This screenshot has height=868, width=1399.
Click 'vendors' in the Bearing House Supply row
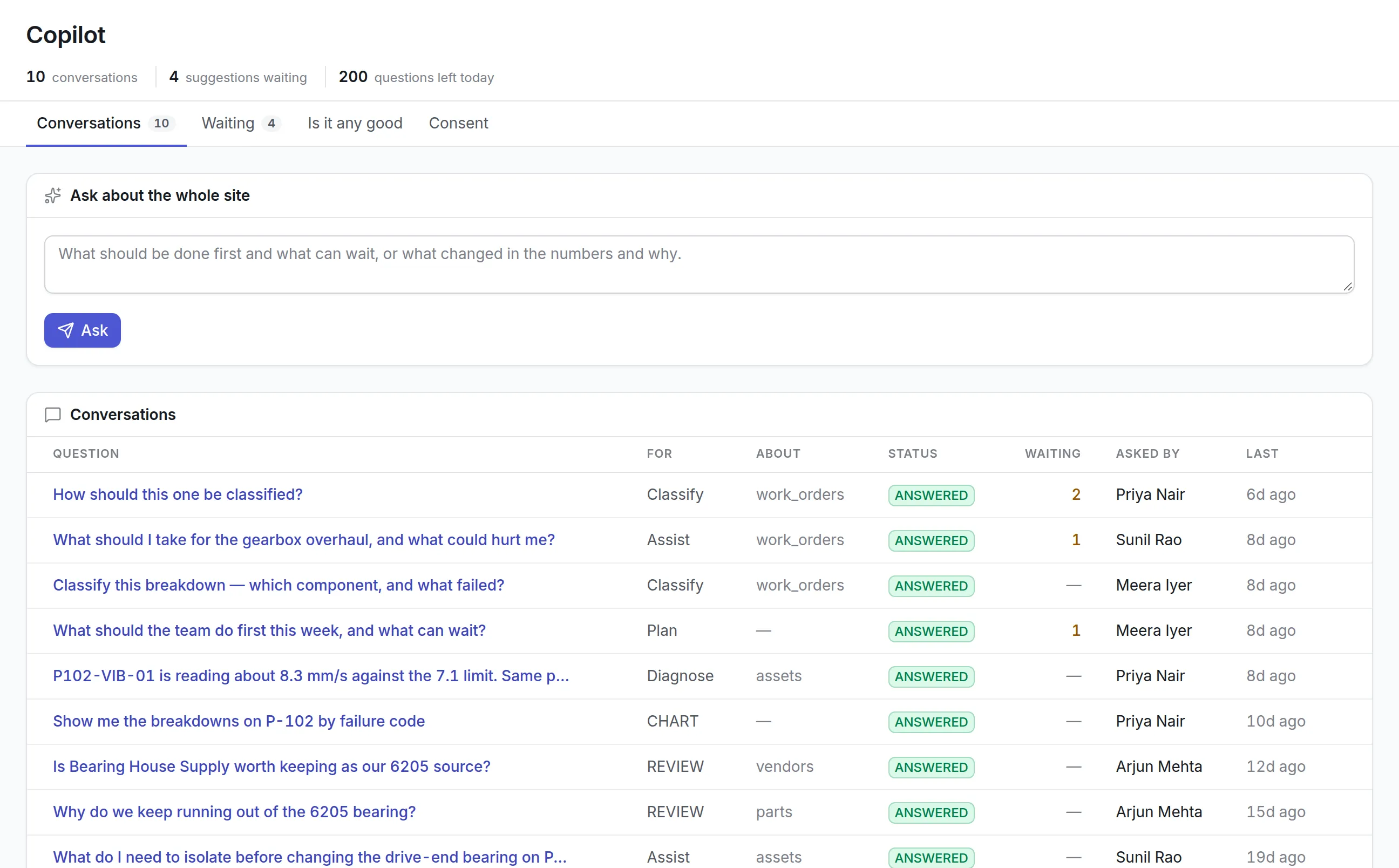tap(784, 767)
